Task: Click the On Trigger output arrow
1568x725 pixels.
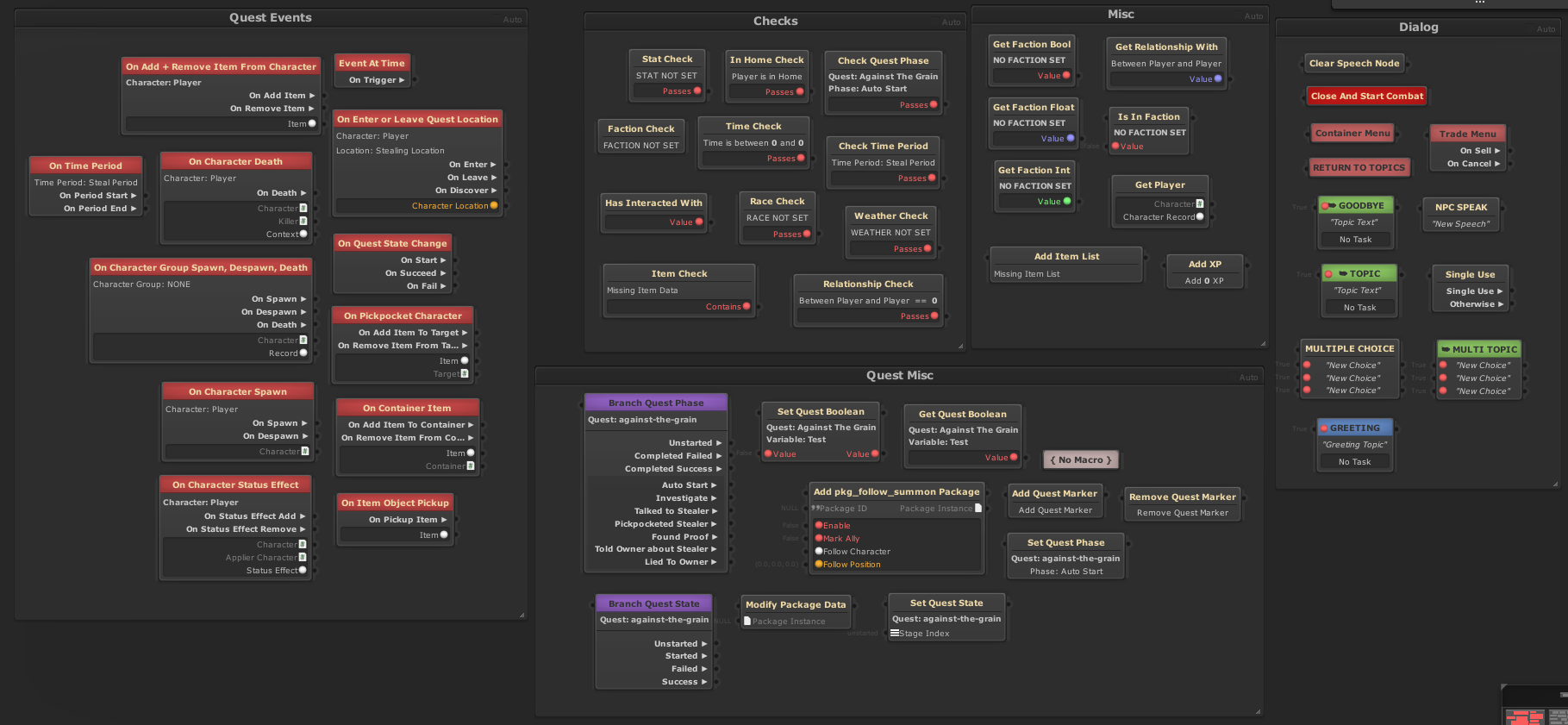Action: pos(402,80)
